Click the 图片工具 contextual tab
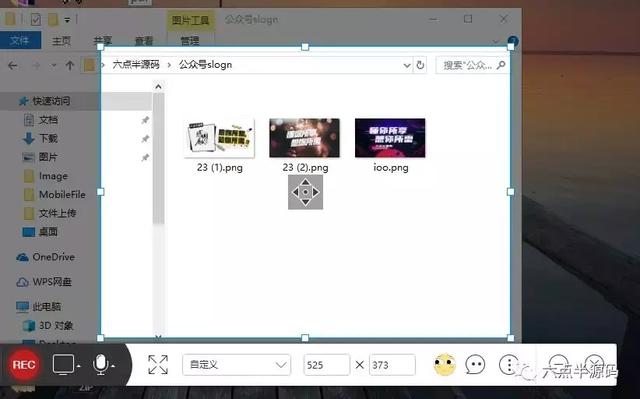This screenshot has width=640, height=399. [x=191, y=20]
